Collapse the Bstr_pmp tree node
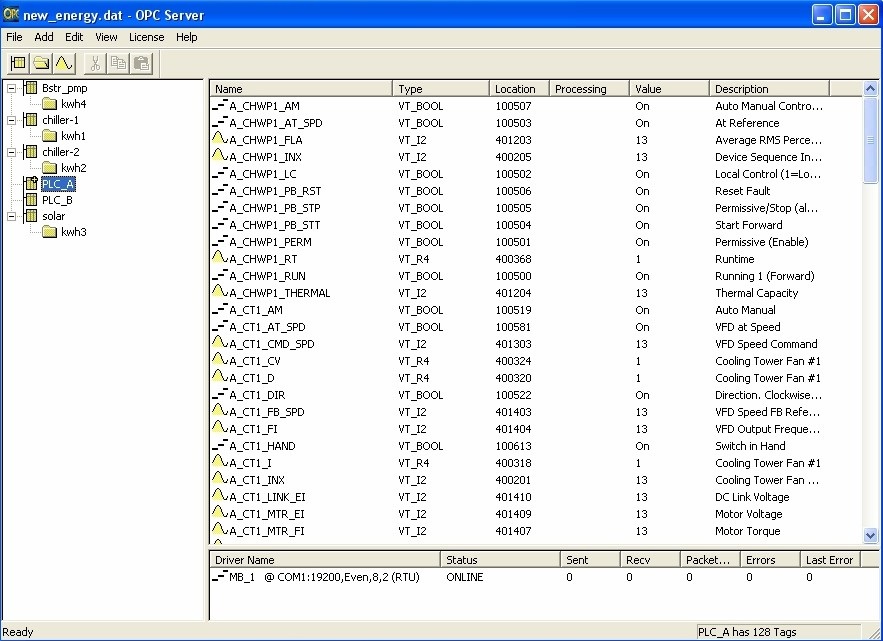This screenshot has height=641, width=883. pos(12,88)
